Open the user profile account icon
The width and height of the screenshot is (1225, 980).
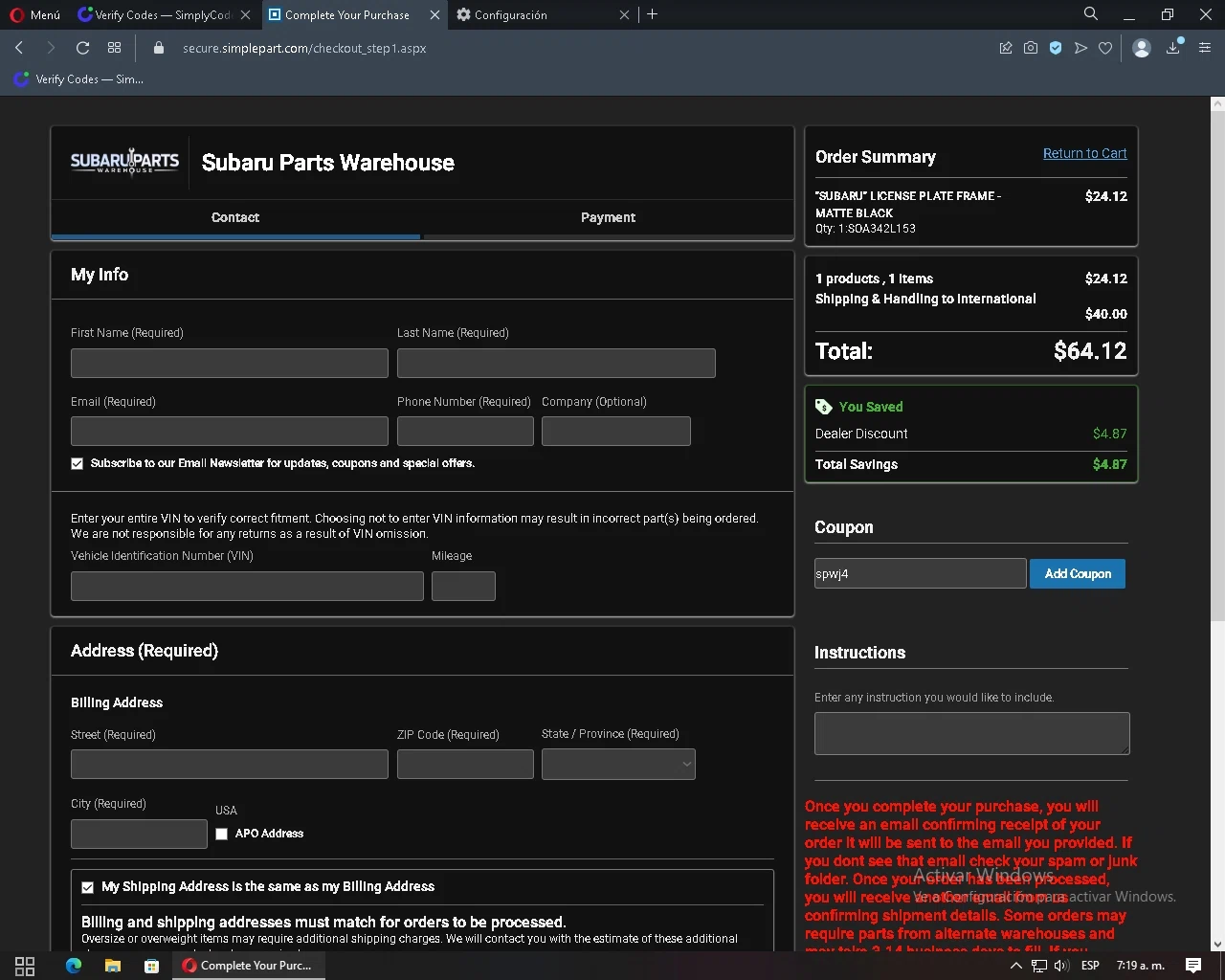[x=1141, y=48]
